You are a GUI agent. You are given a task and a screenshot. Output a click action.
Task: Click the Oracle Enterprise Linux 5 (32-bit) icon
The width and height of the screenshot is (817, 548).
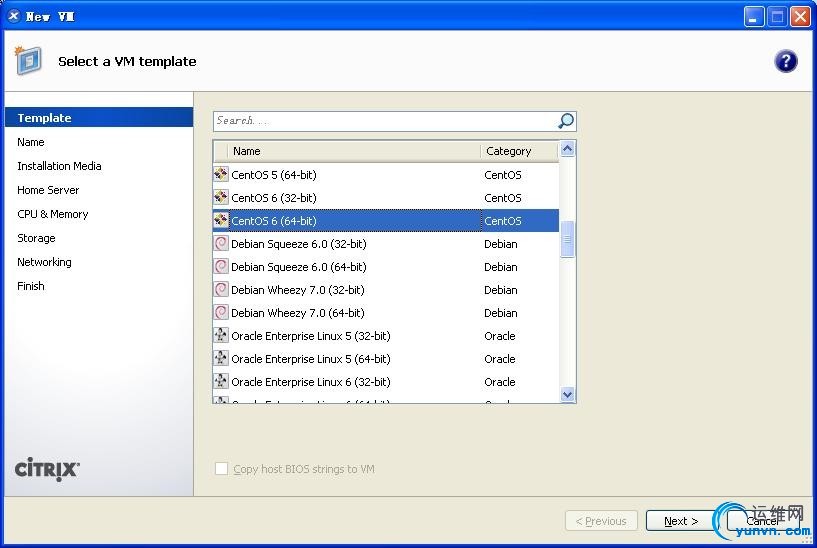[221, 335]
